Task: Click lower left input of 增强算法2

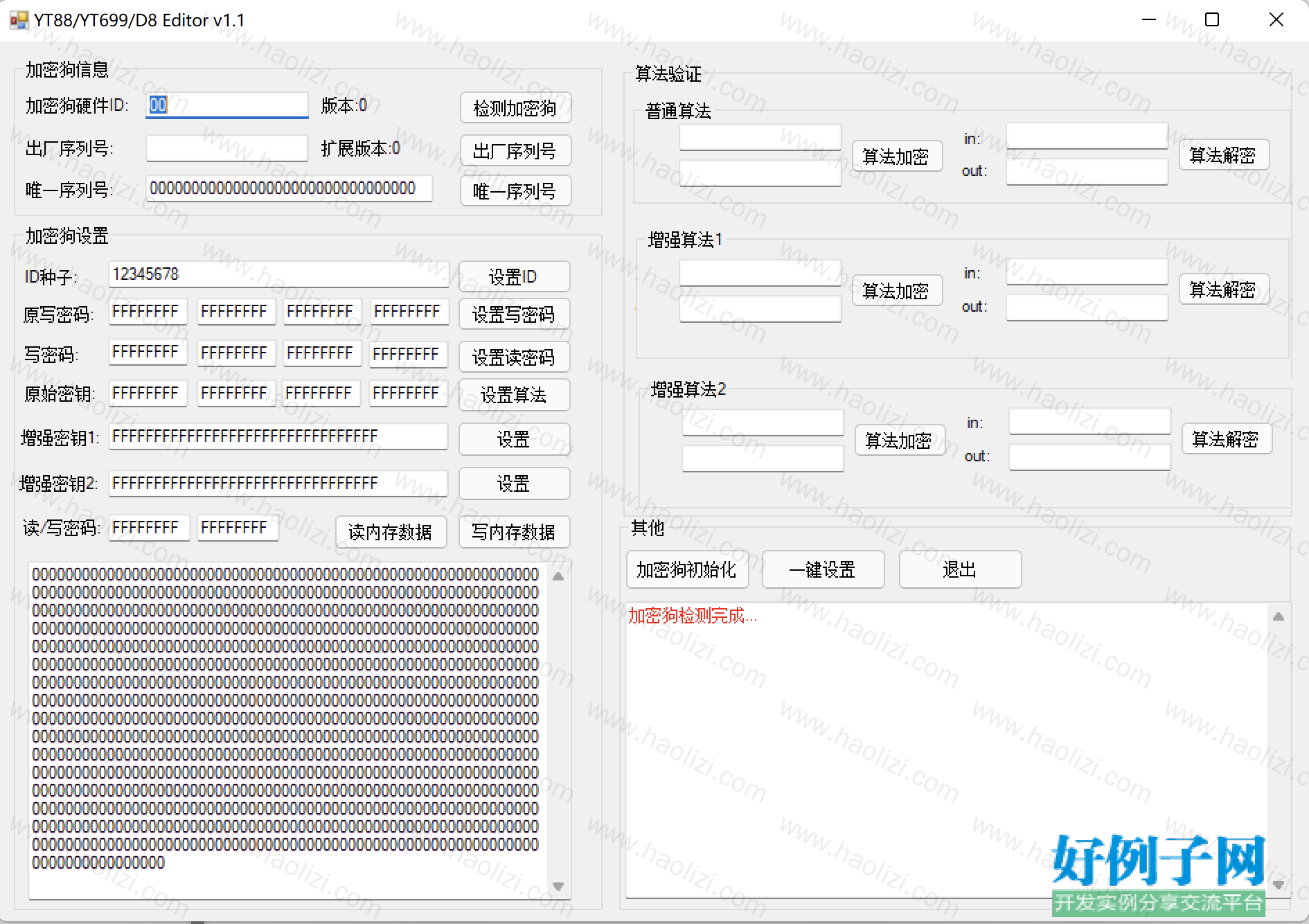Action: tap(763, 459)
